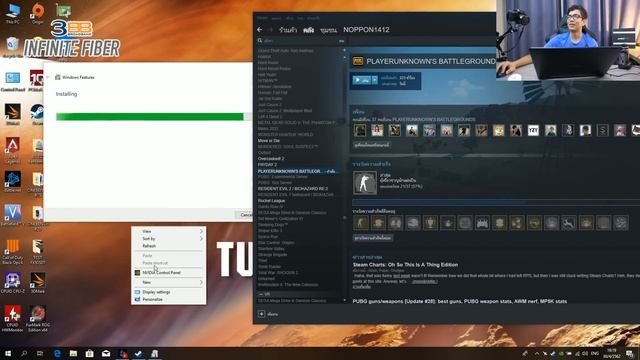Click the view all achievements button
This screenshot has height=360, width=640.
coord(373,238)
